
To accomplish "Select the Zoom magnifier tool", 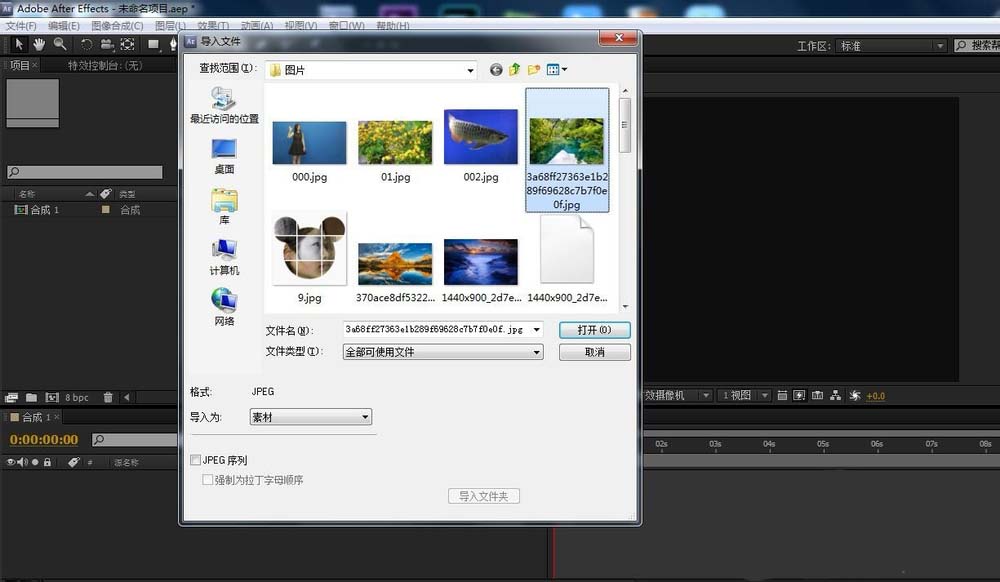I will coord(60,44).
